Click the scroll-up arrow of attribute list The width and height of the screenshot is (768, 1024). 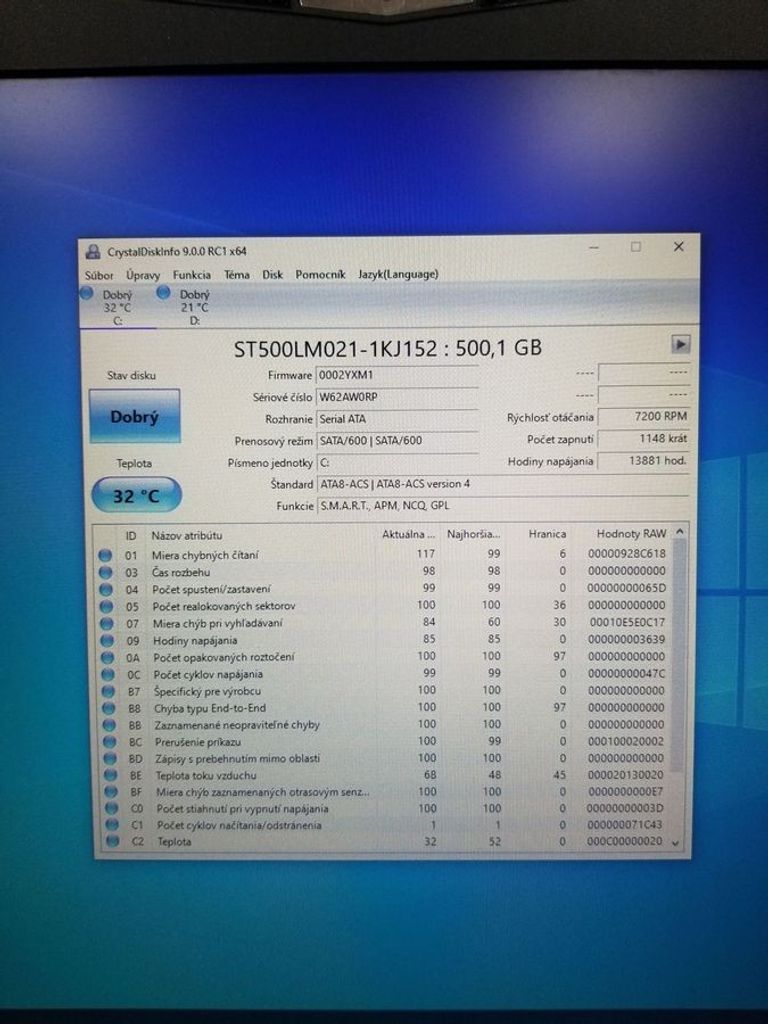679,532
